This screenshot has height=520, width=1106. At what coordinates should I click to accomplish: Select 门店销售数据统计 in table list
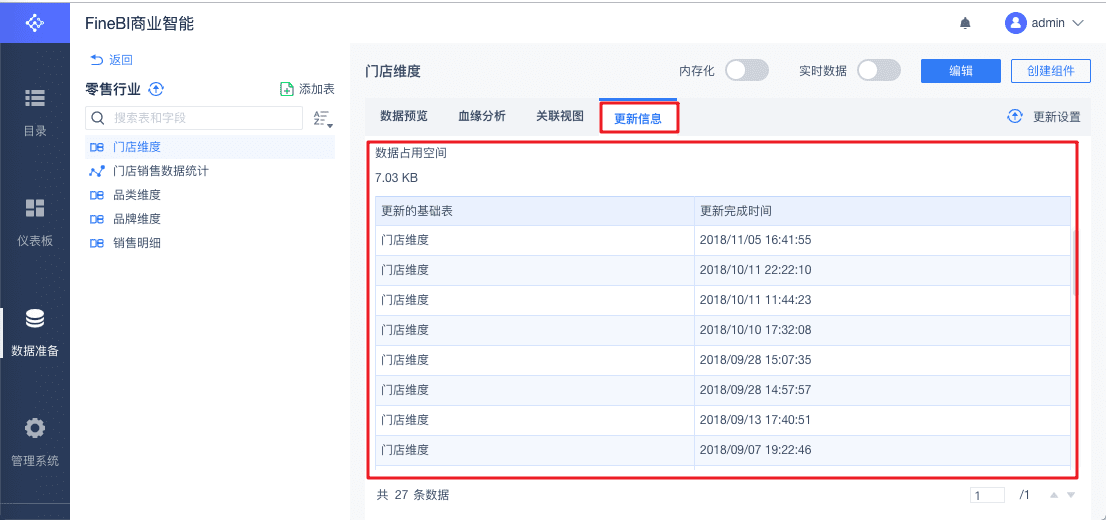[160, 171]
